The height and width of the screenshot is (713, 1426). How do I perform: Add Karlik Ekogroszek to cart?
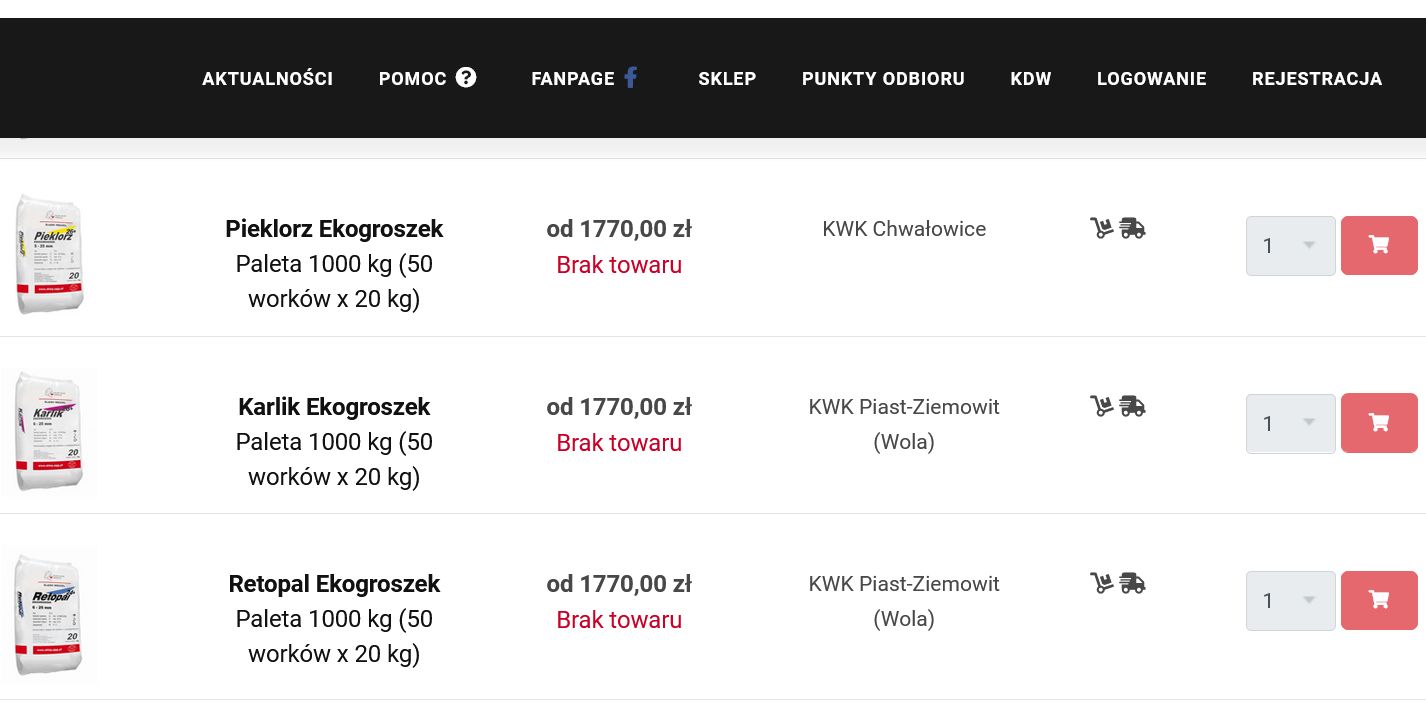coord(1379,423)
